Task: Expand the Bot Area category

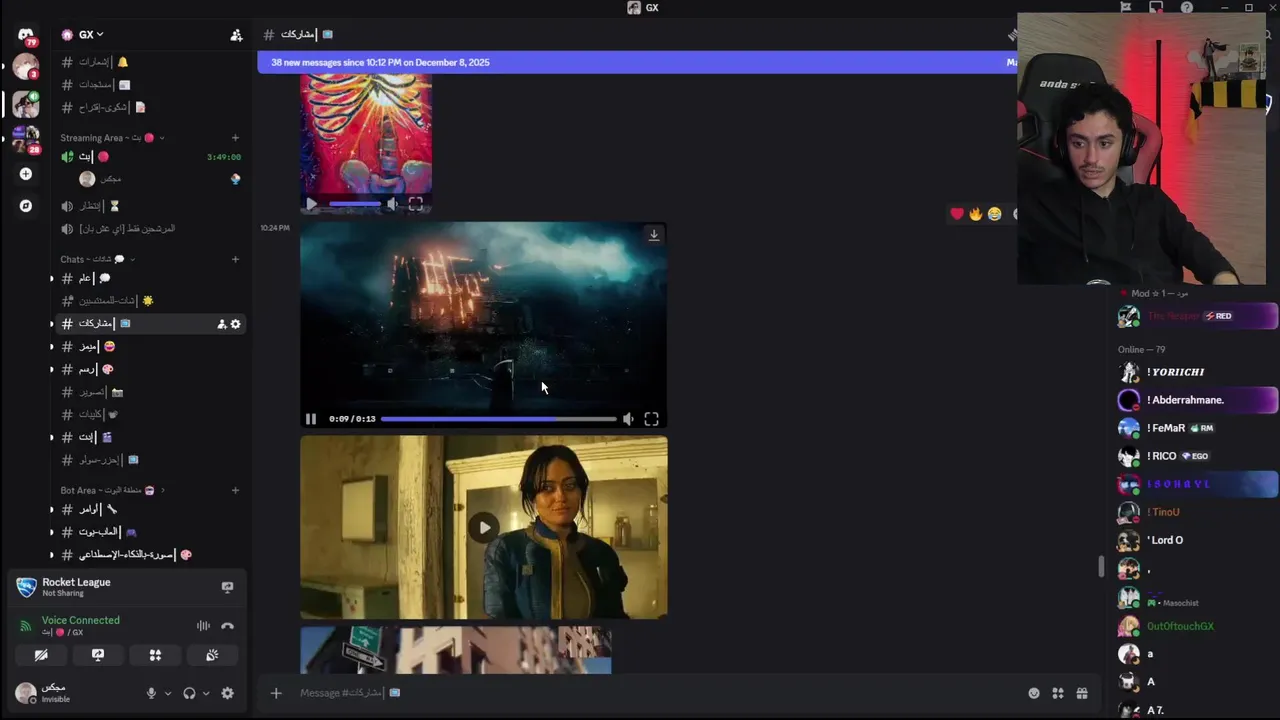Action: pos(113,490)
